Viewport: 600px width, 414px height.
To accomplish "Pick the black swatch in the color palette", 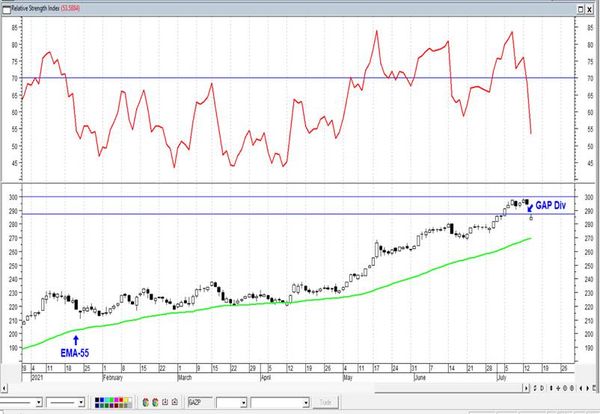I will click(97, 399).
